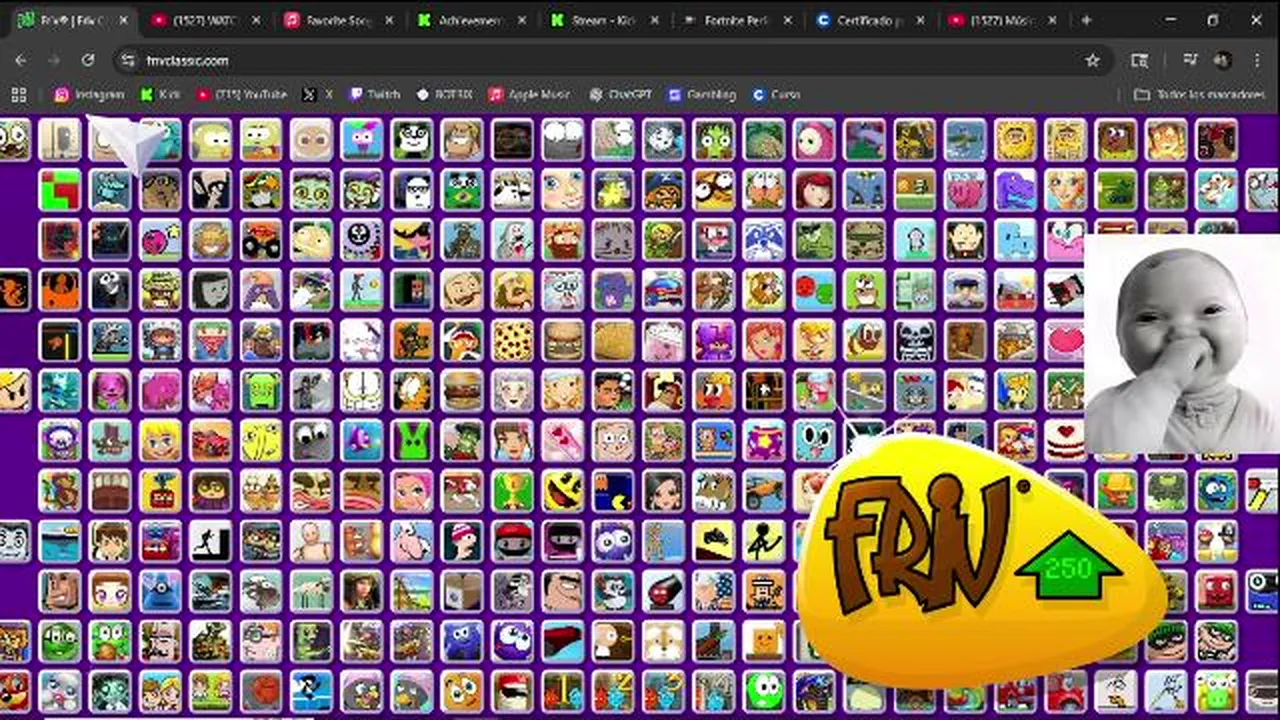Screen dimensions: 1280x720
Task: Launch the gold trophy game icon
Action: (x=513, y=491)
